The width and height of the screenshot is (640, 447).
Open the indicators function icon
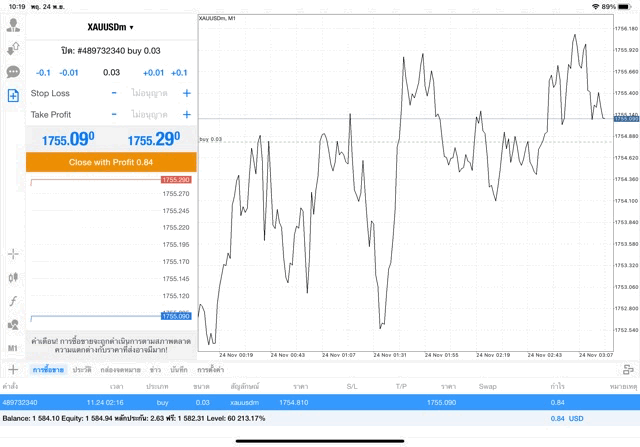(13, 301)
